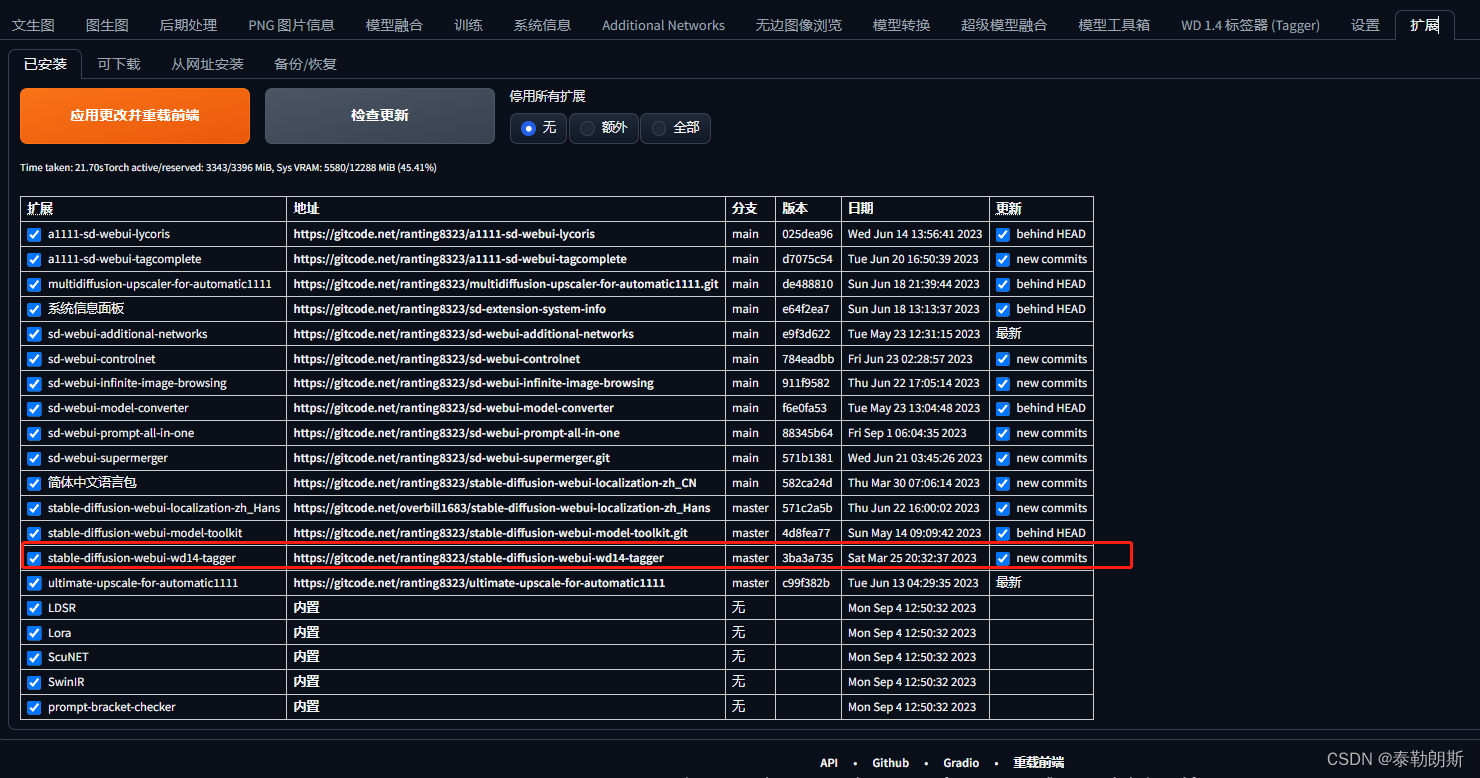Open the a1111-sd-webui-lycoris gitcode URL

click(444, 234)
